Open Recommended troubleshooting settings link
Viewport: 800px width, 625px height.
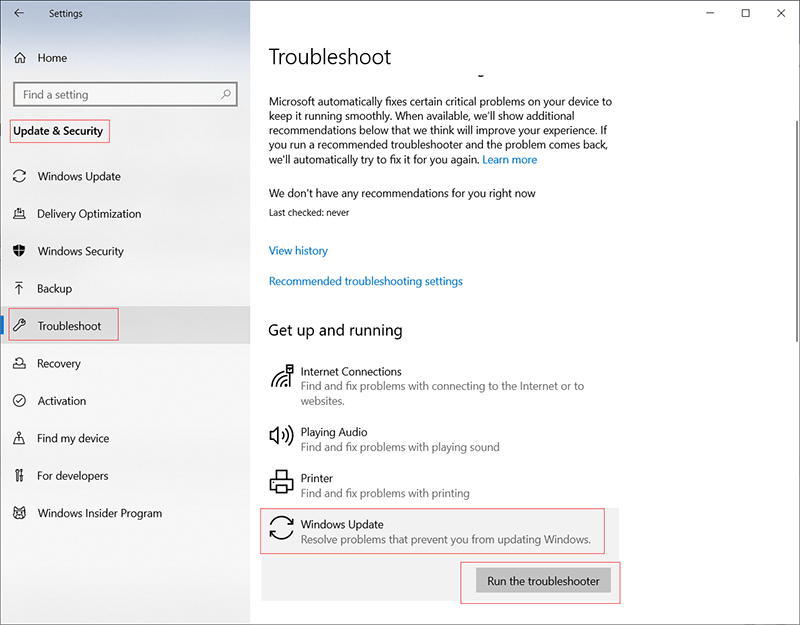(x=365, y=281)
